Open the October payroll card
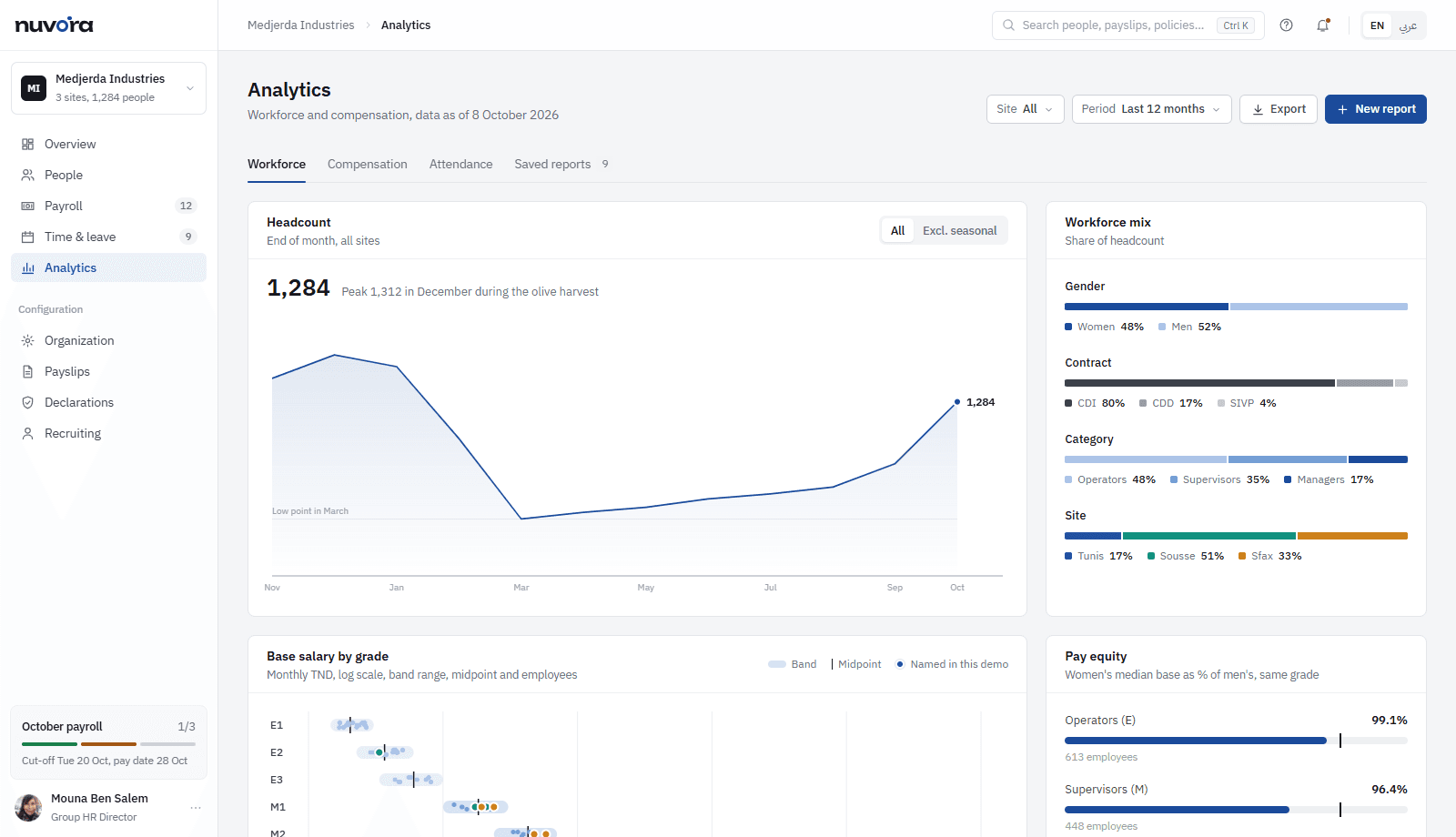The width and height of the screenshot is (1456, 837). pyautogui.click(x=108, y=742)
